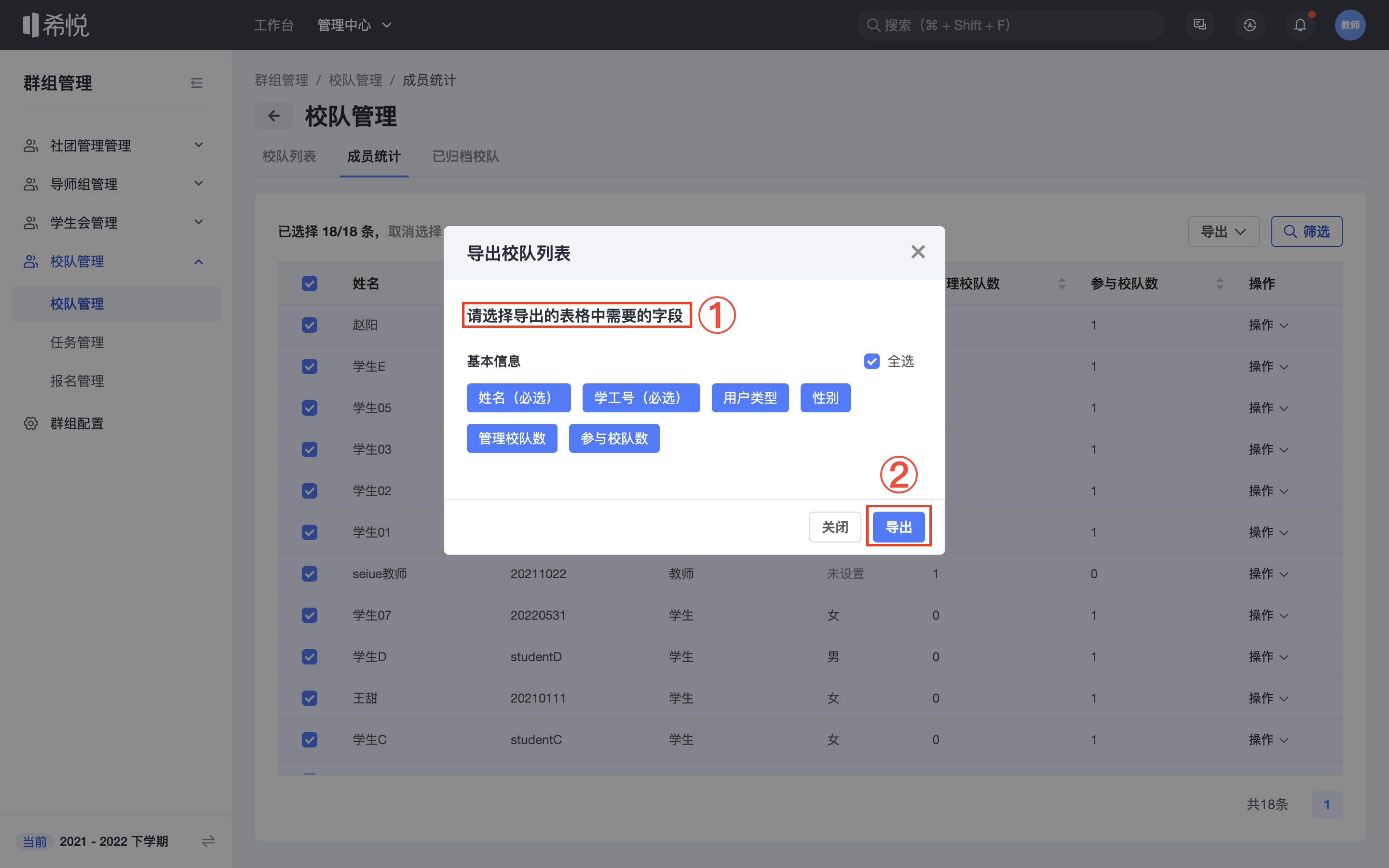
Task: Click the 姓名（必选） field tag
Action: click(518, 398)
